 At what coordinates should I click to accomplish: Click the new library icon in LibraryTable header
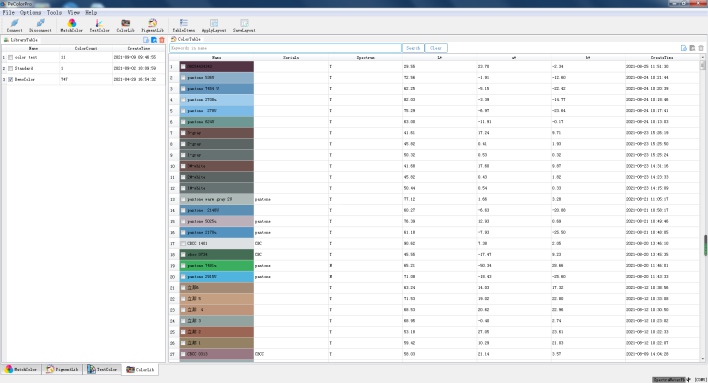pyautogui.click(x=146, y=40)
